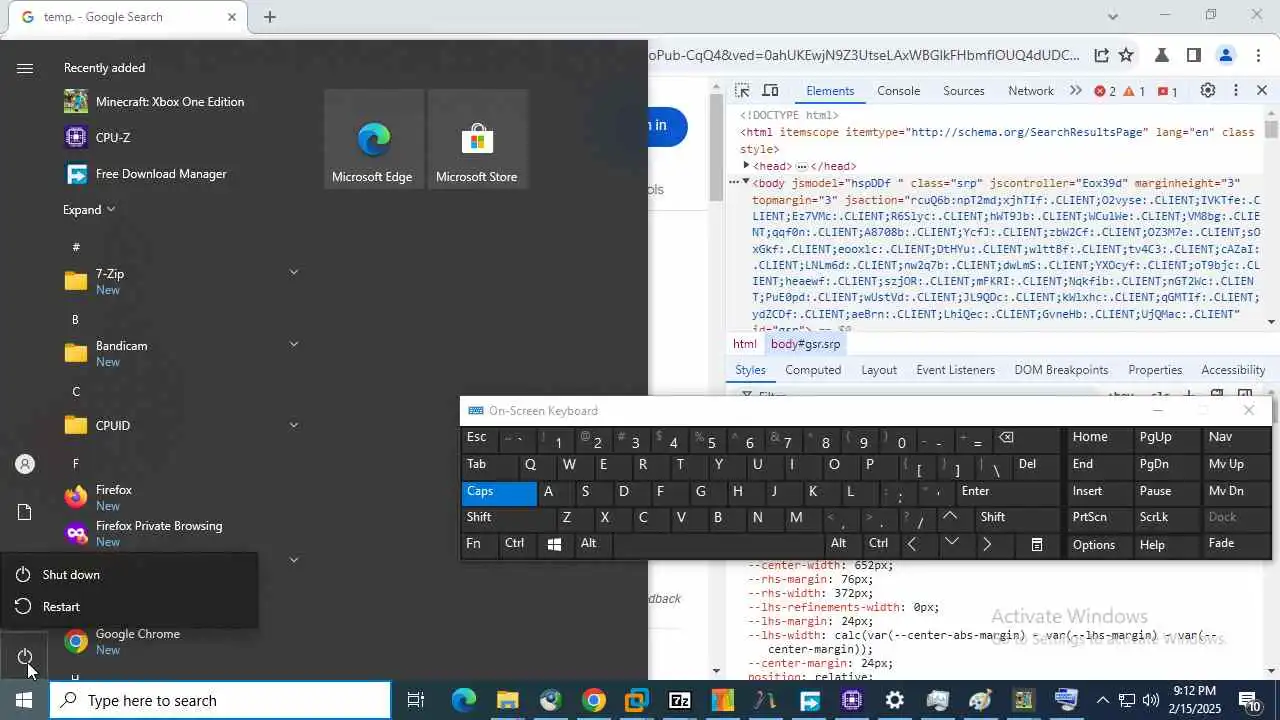Open the user account icon in Start
The image size is (1280, 720).
click(x=25, y=464)
